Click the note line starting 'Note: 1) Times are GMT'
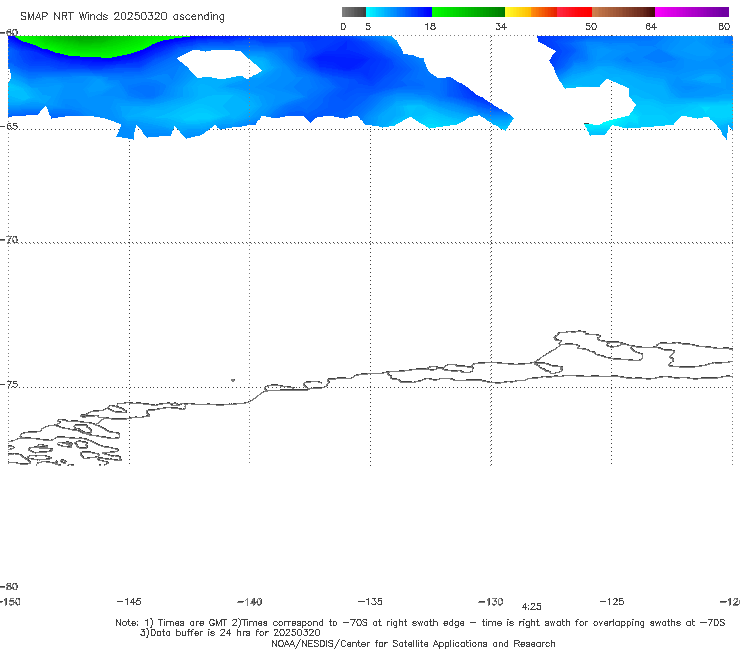 pyautogui.click(x=420, y=623)
